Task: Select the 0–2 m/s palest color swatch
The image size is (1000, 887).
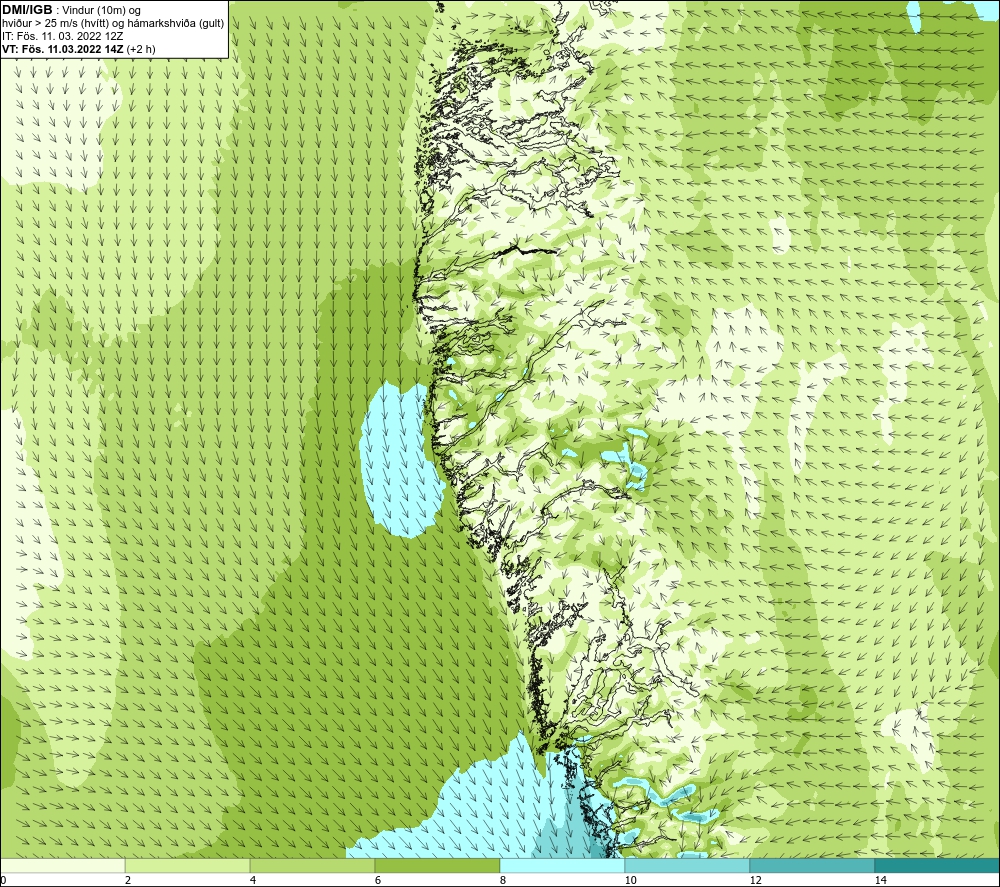Action: (62, 865)
